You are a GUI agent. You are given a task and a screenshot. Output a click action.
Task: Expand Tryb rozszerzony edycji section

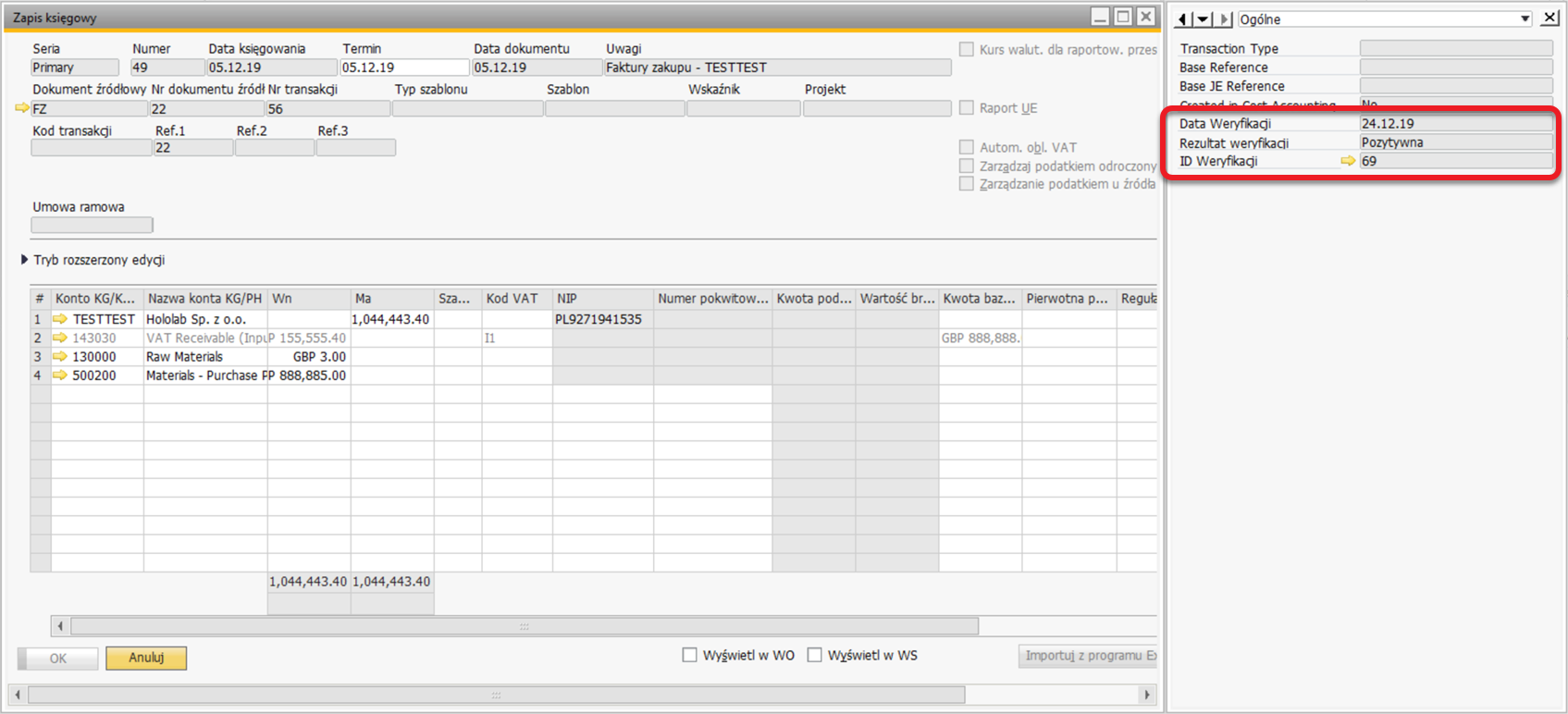[25, 260]
